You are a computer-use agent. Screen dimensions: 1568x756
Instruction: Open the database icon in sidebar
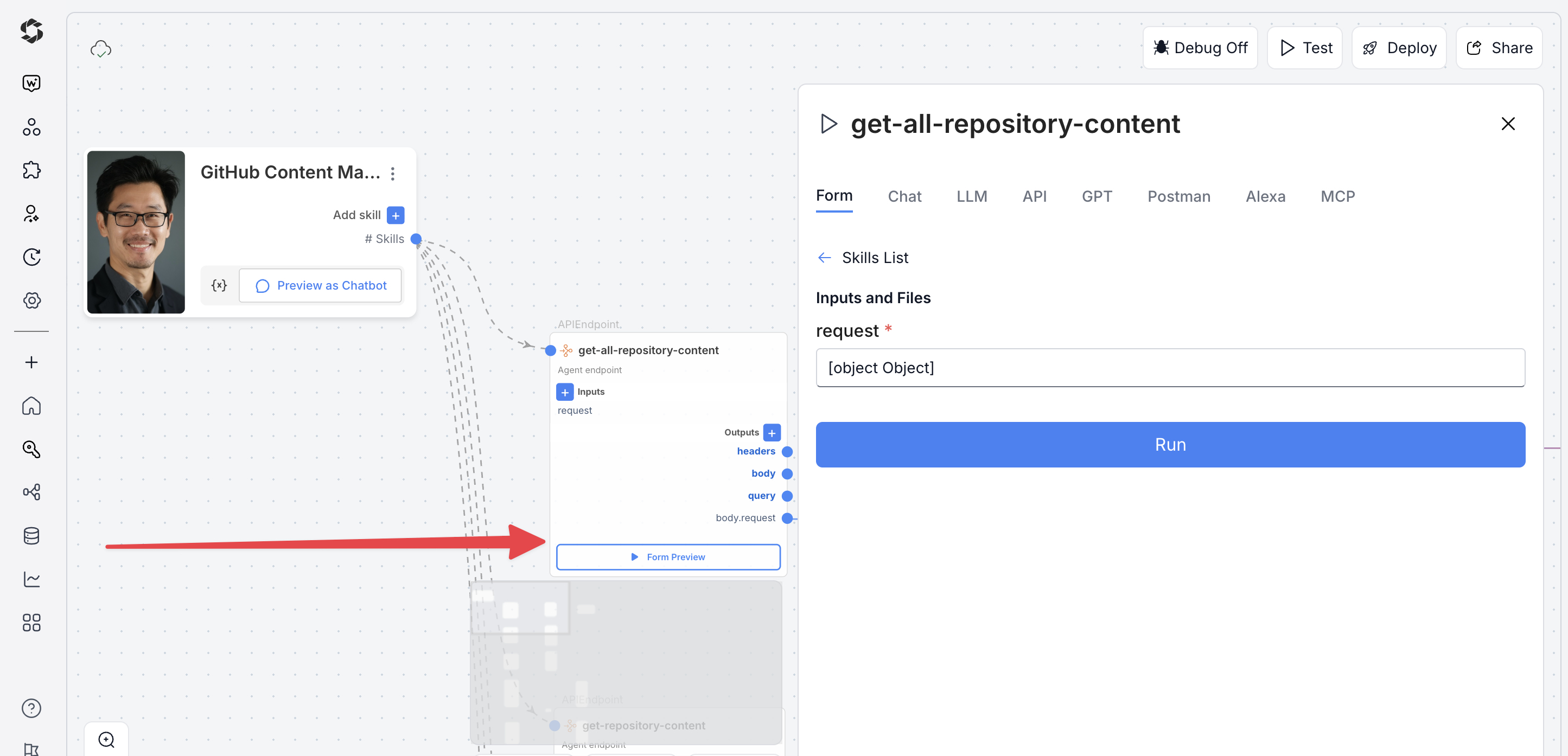tap(31, 536)
